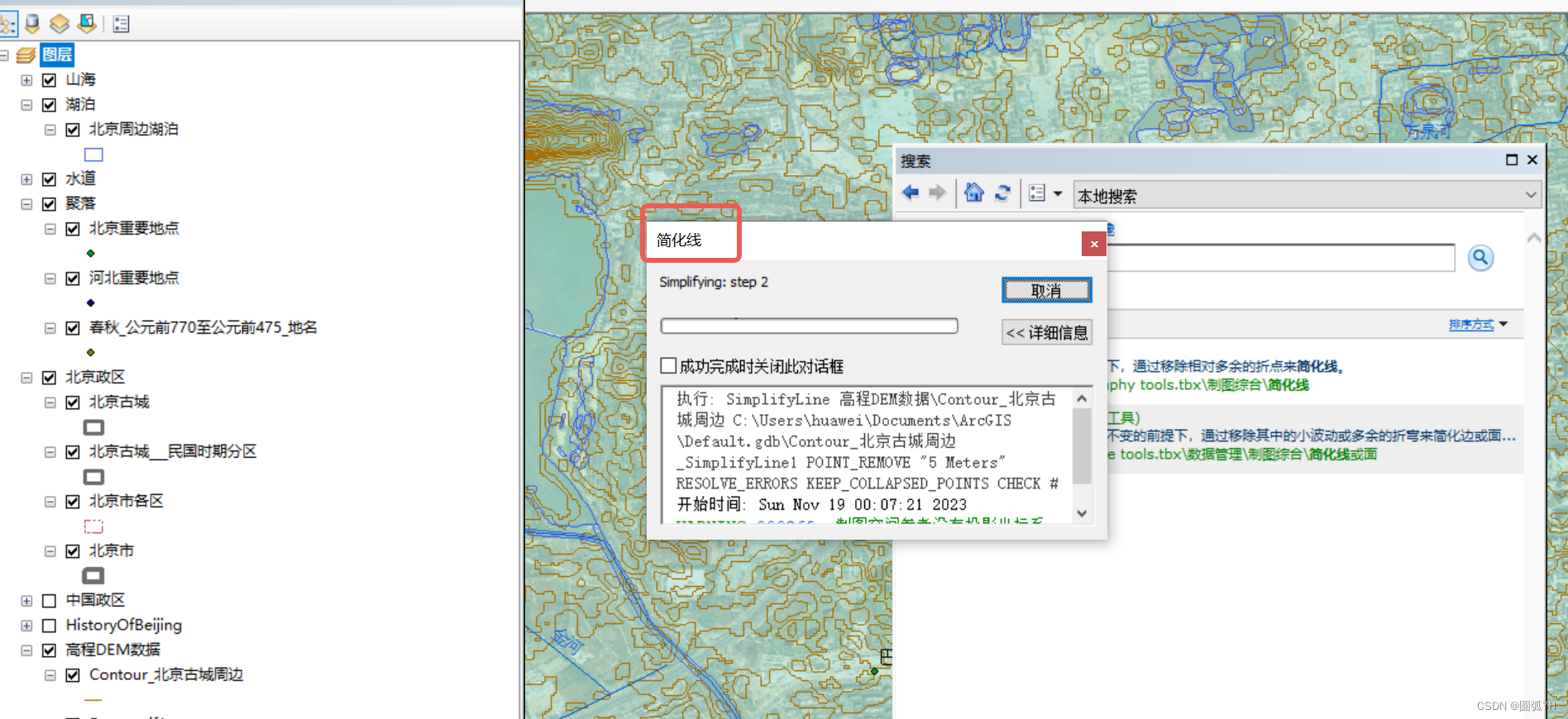The width and height of the screenshot is (1568, 719).
Task: Click 北京周边湖泊 blue rectangle symbol
Action: click(x=93, y=155)
